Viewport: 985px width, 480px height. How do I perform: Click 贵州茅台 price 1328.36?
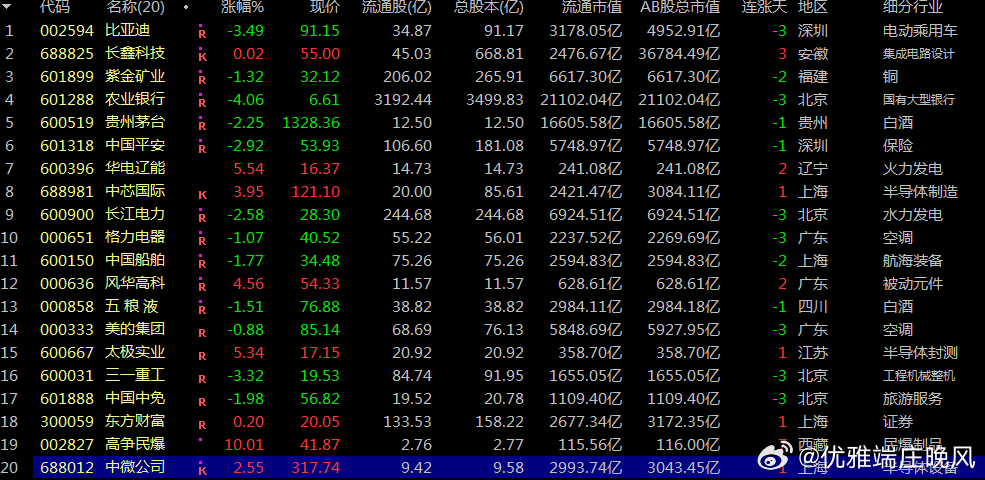click(x=311, y=122)
